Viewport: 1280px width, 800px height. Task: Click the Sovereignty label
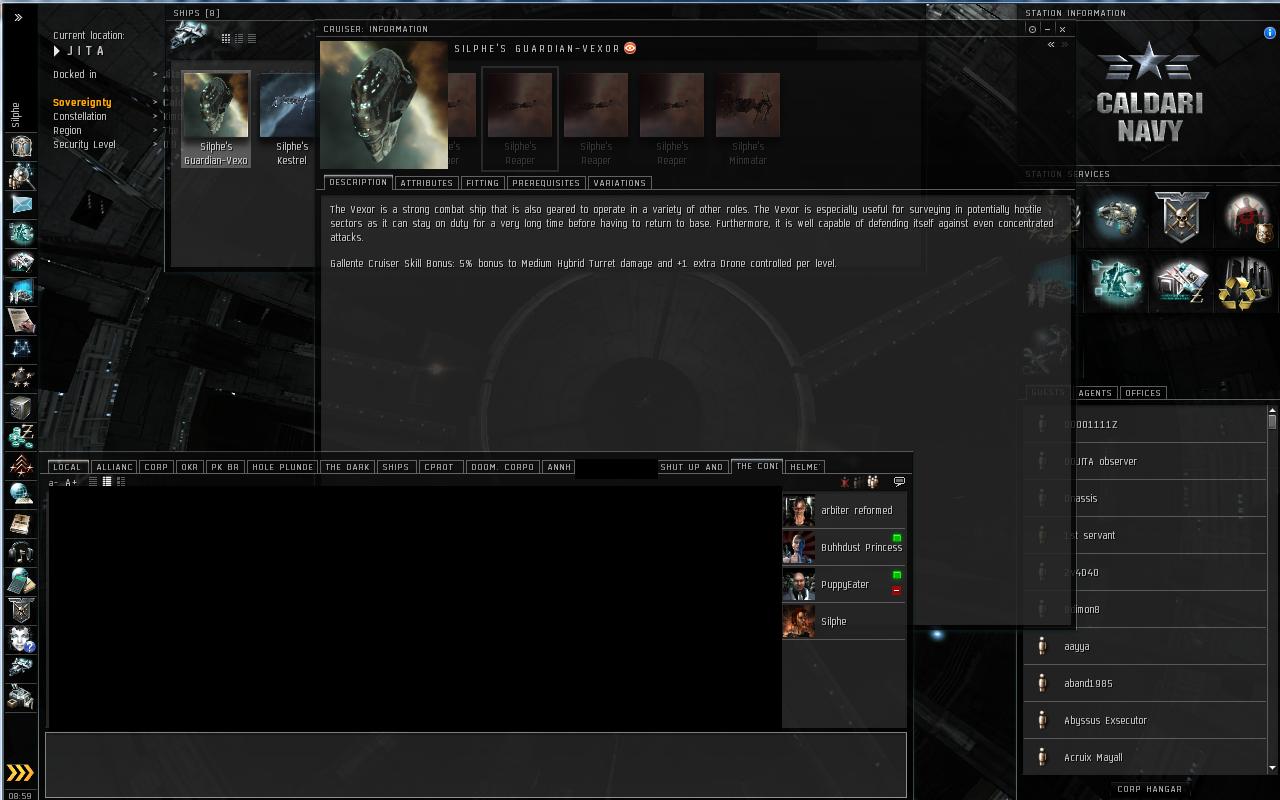click(82, 103)
